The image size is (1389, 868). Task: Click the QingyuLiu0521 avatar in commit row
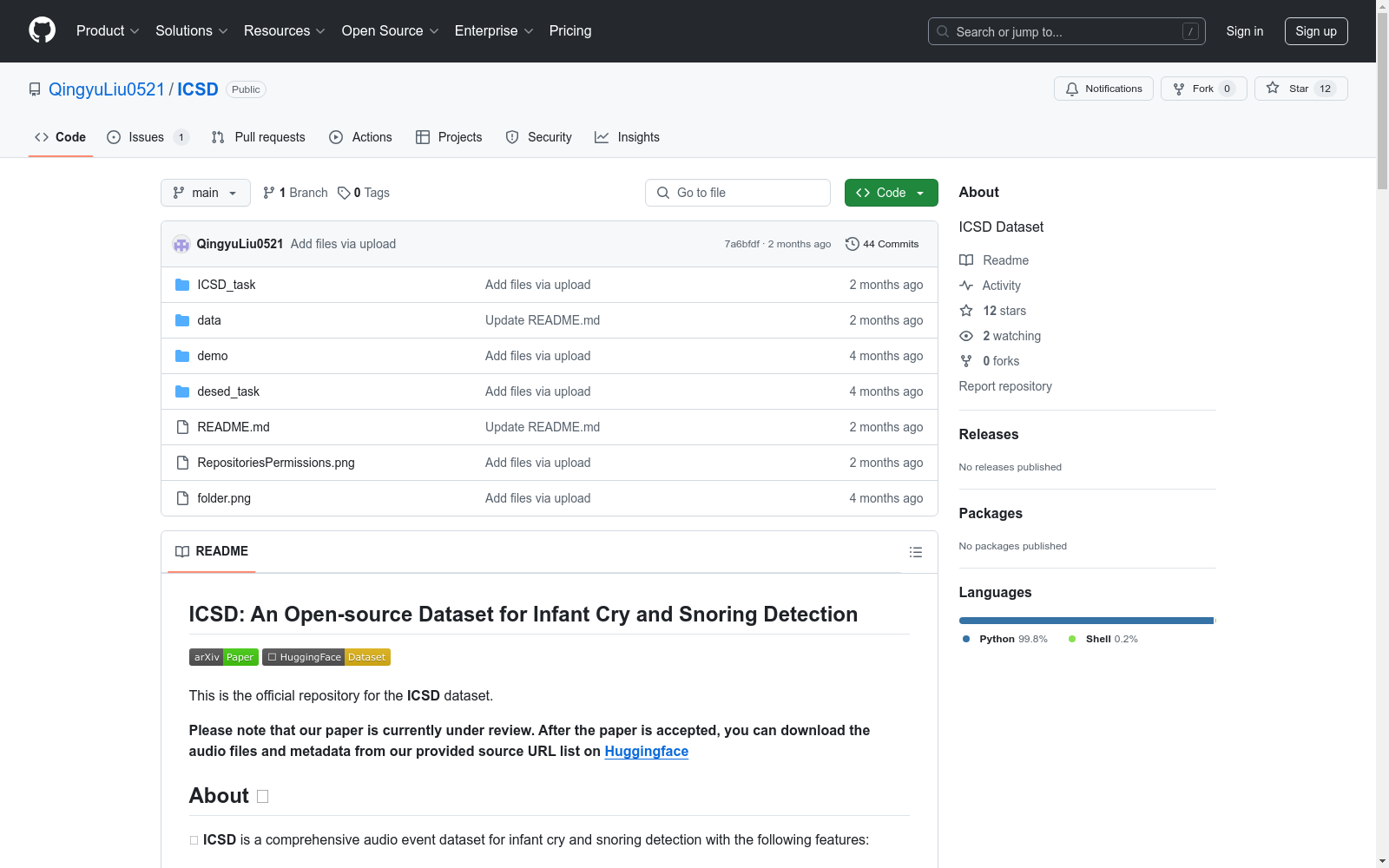[x=181, y=244]
